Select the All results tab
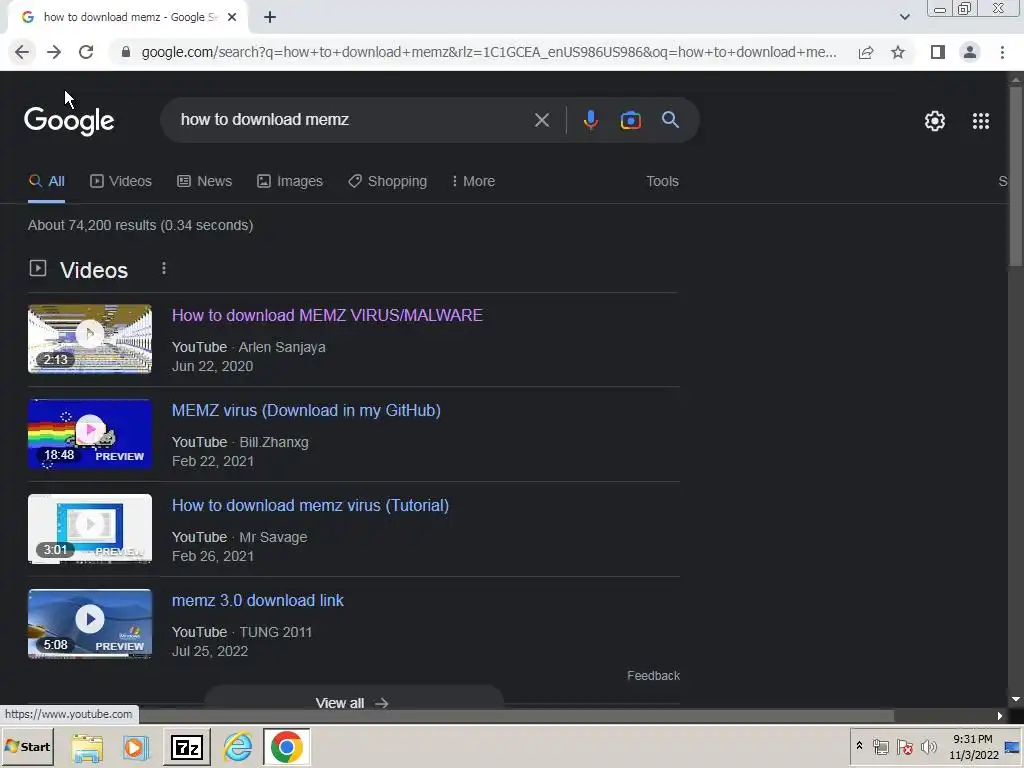The image size is (1024, 768). 46,181
